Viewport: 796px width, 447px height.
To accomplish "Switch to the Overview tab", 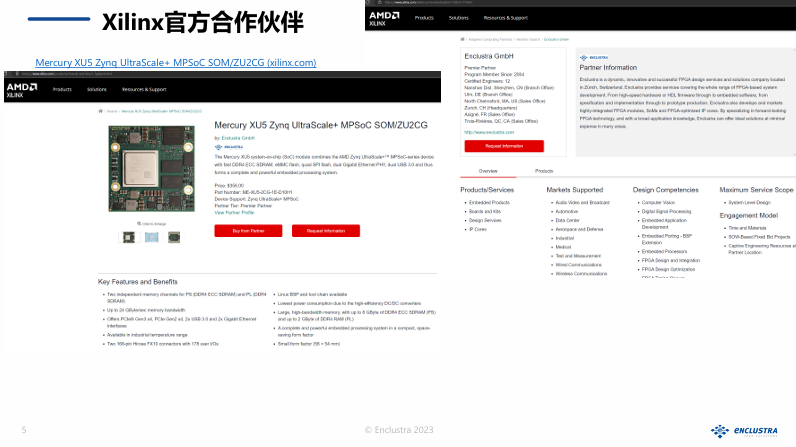I will pyautogui.click(x=488, y=171).
